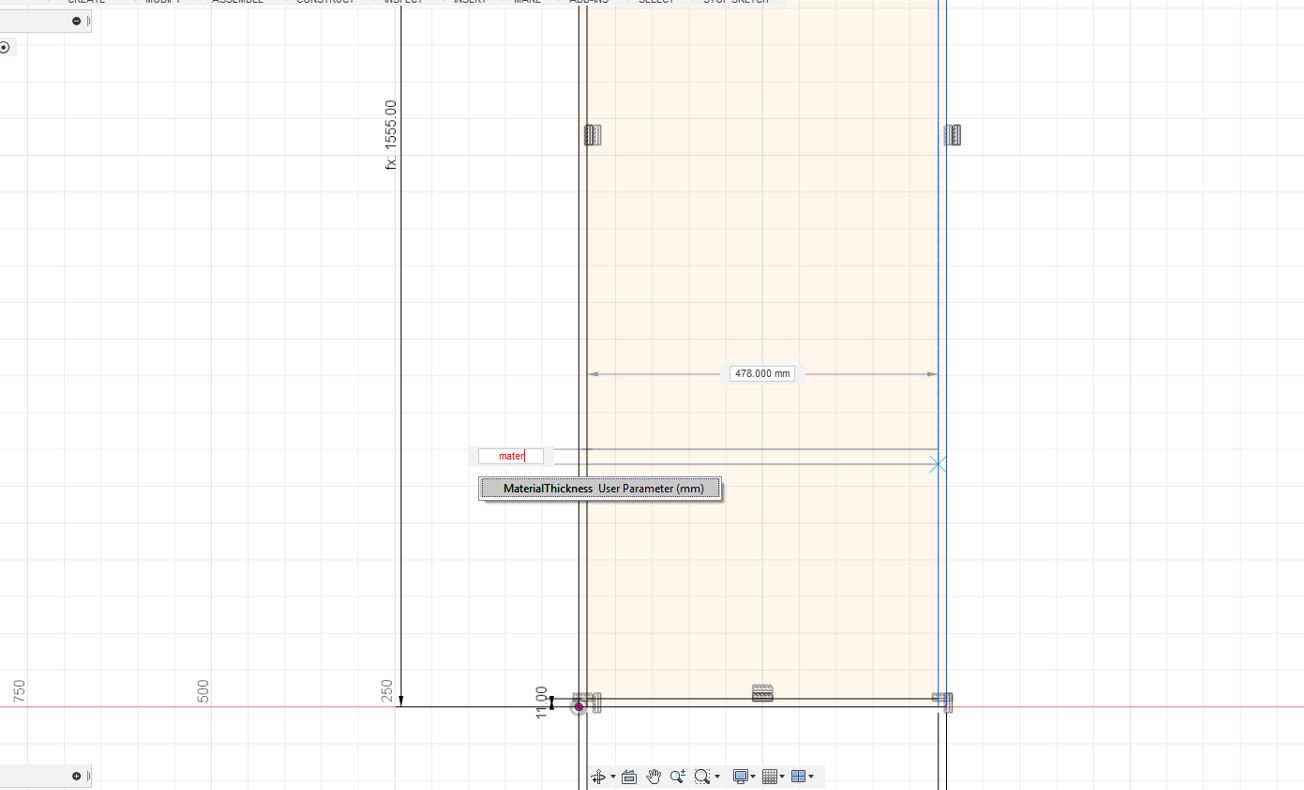The width and height of the screenshot is (1304, 790).
Task: Expand the Grid and Snaps dropdown arrow
Action: (x=782, y=777)
